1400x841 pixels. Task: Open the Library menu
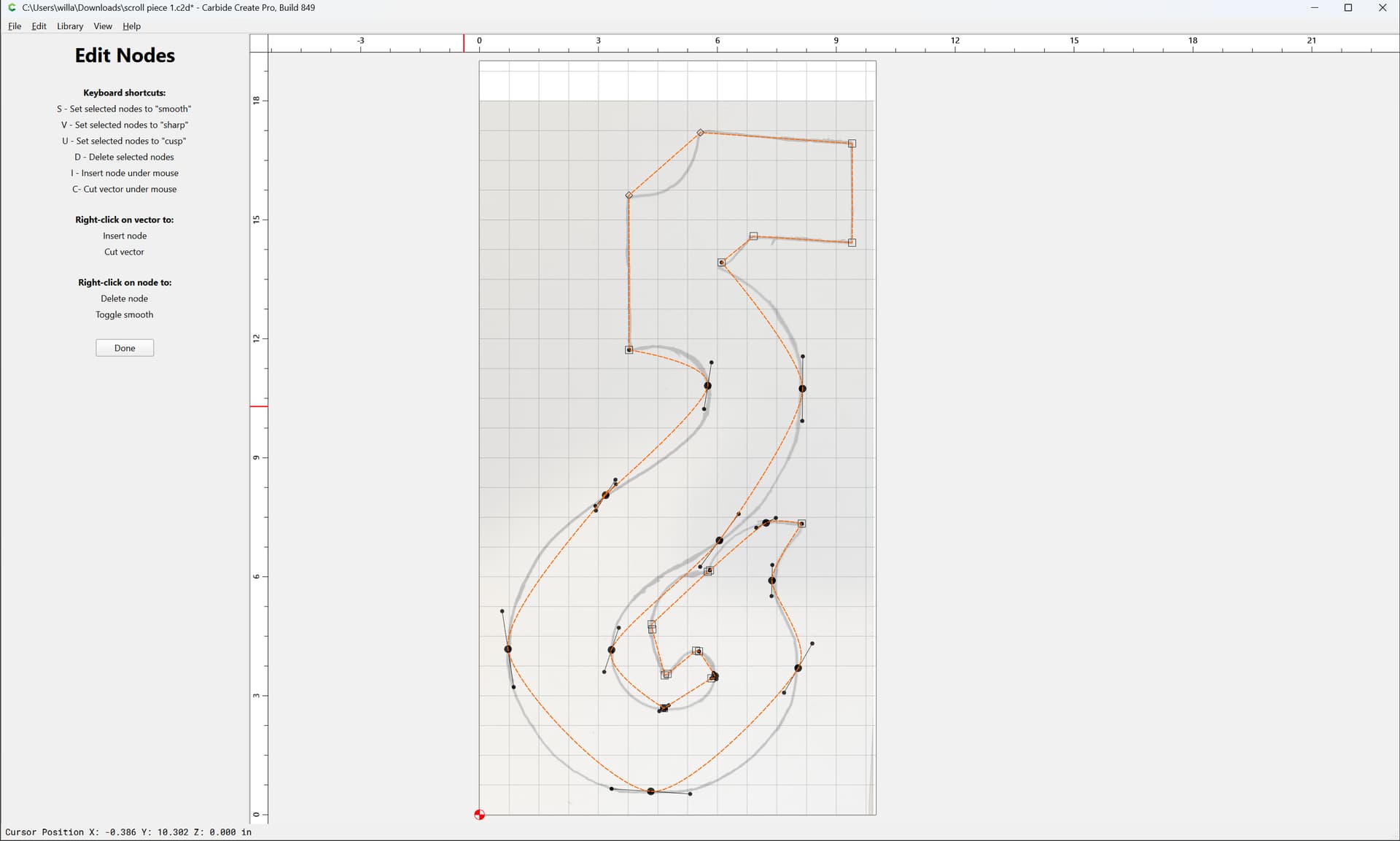pyautogui.click(x=70, y=26)
